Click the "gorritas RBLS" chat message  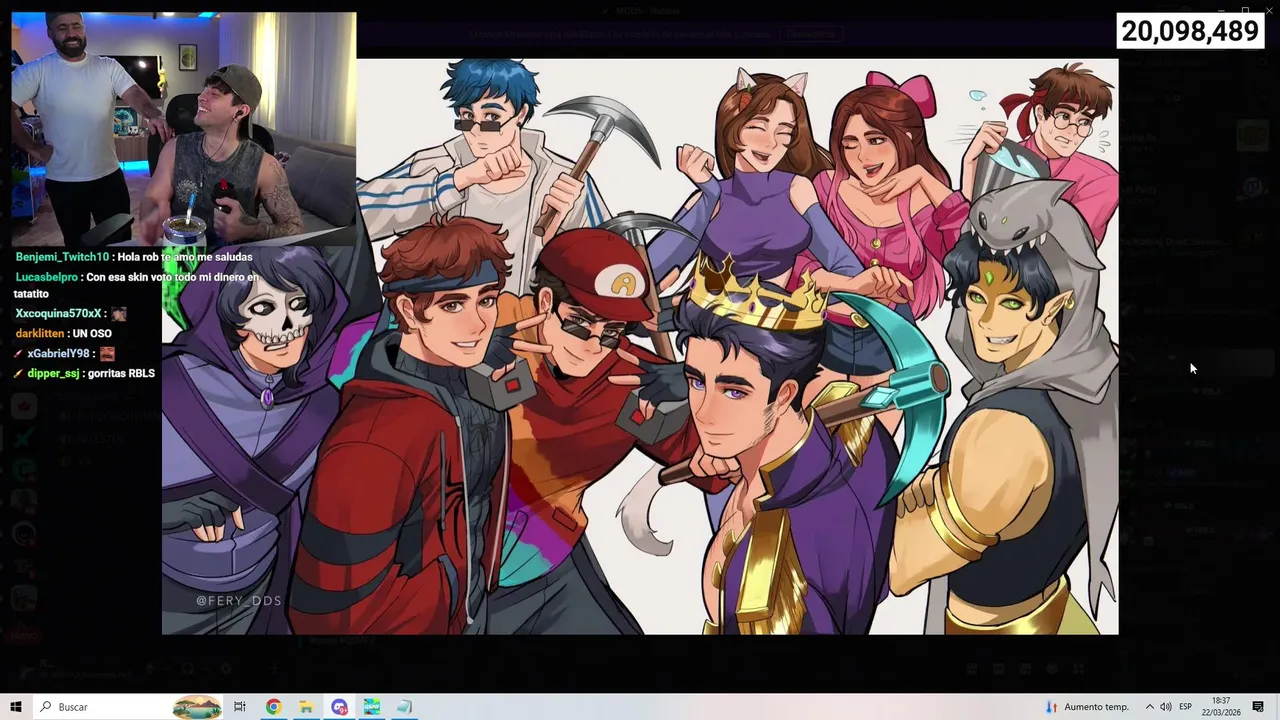click(121, 374)
